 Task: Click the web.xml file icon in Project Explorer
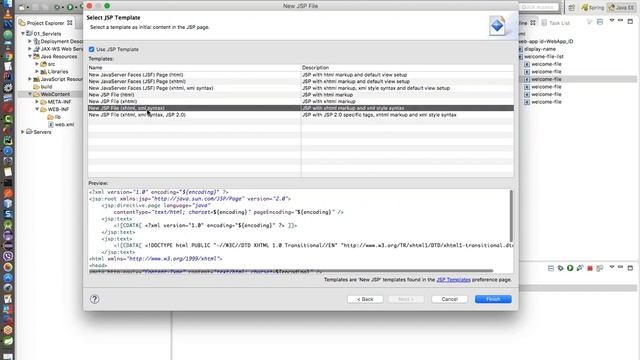[51, 124]
